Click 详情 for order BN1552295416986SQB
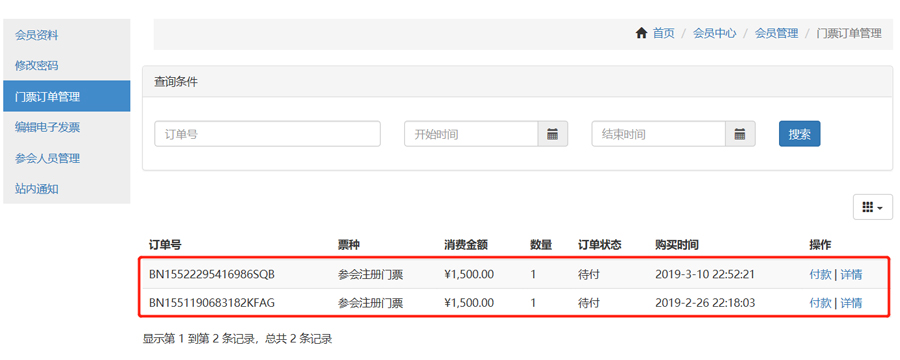This screenshot has height=360, width=900. click(x=851, y=274)
